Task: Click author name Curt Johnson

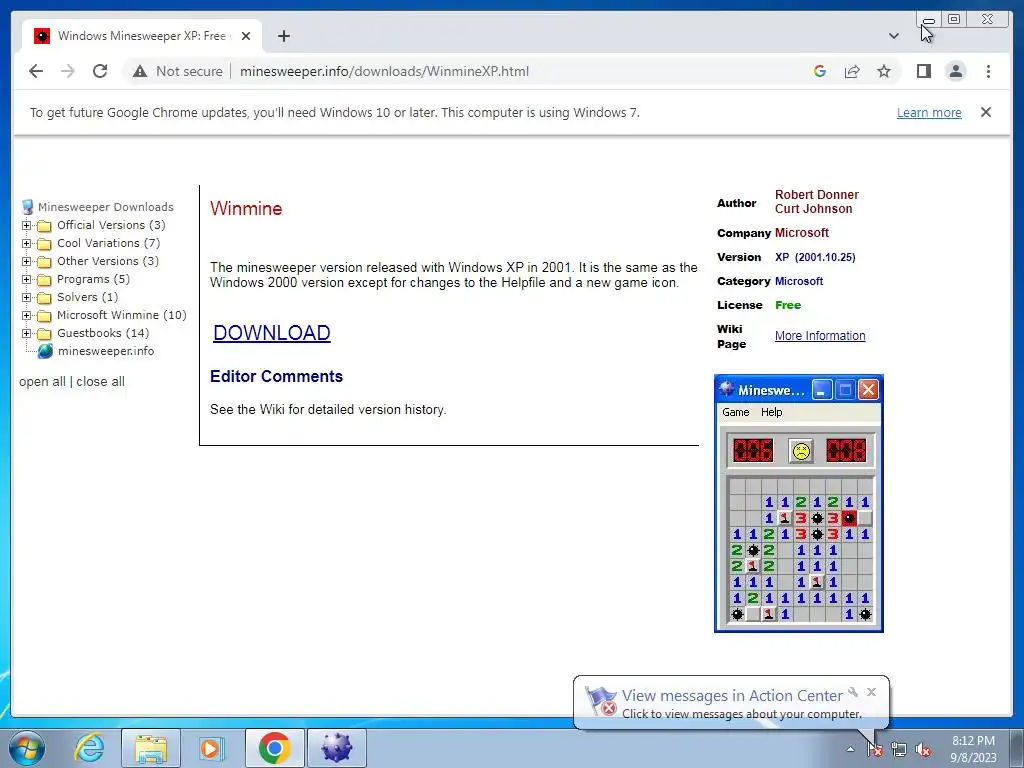Action: point(813,209)
